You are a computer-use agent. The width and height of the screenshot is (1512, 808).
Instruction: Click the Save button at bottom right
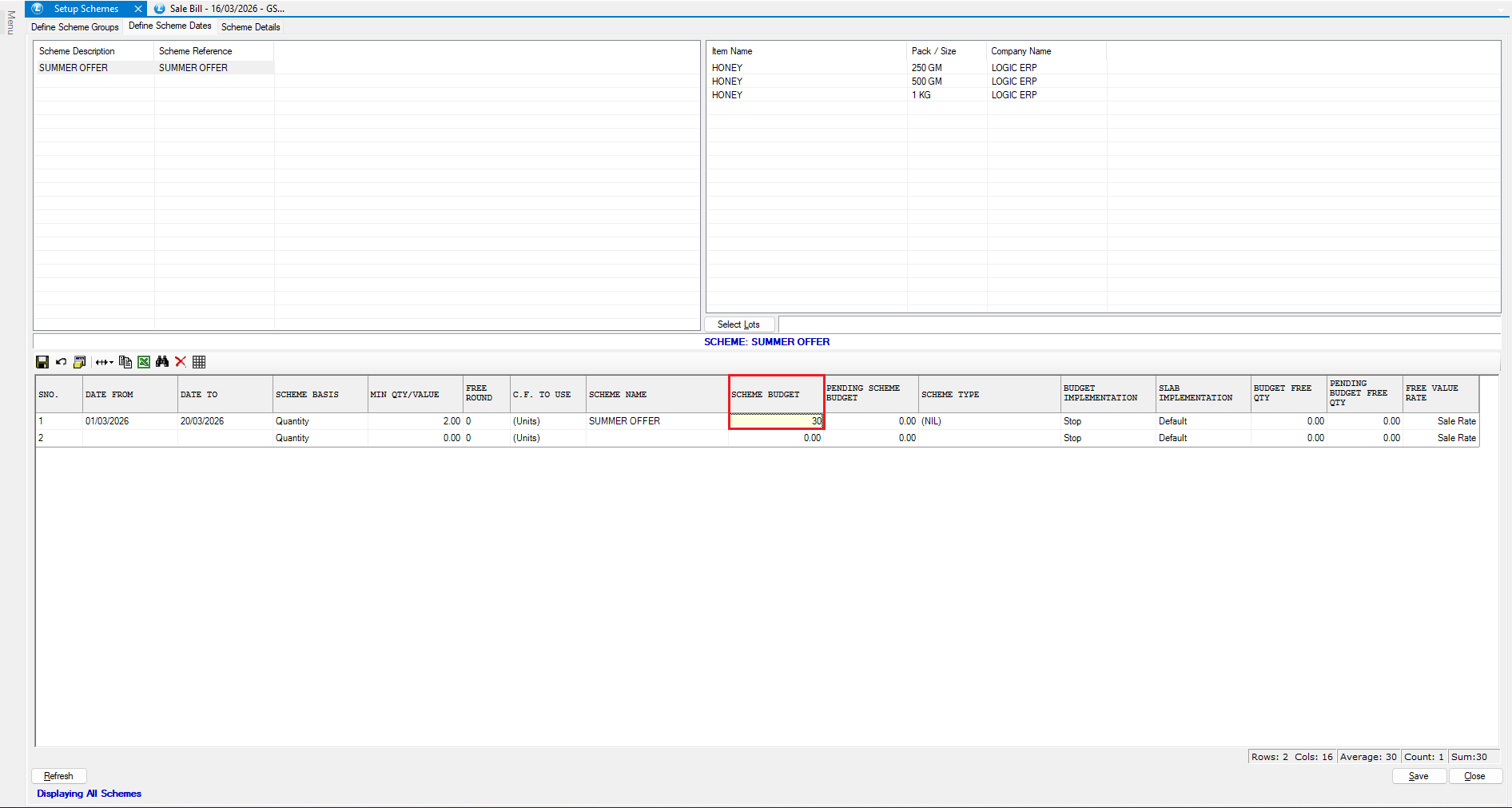1418,776
